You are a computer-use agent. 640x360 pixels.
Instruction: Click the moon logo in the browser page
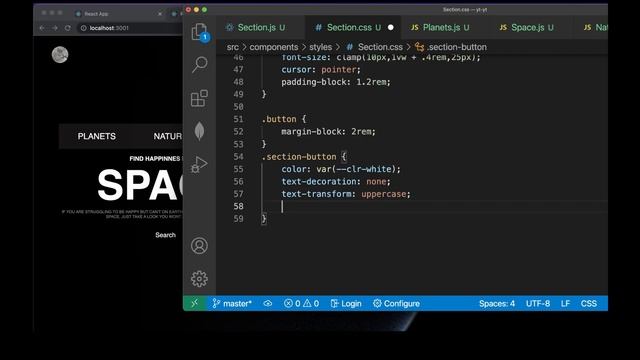(x=60, y=55)
